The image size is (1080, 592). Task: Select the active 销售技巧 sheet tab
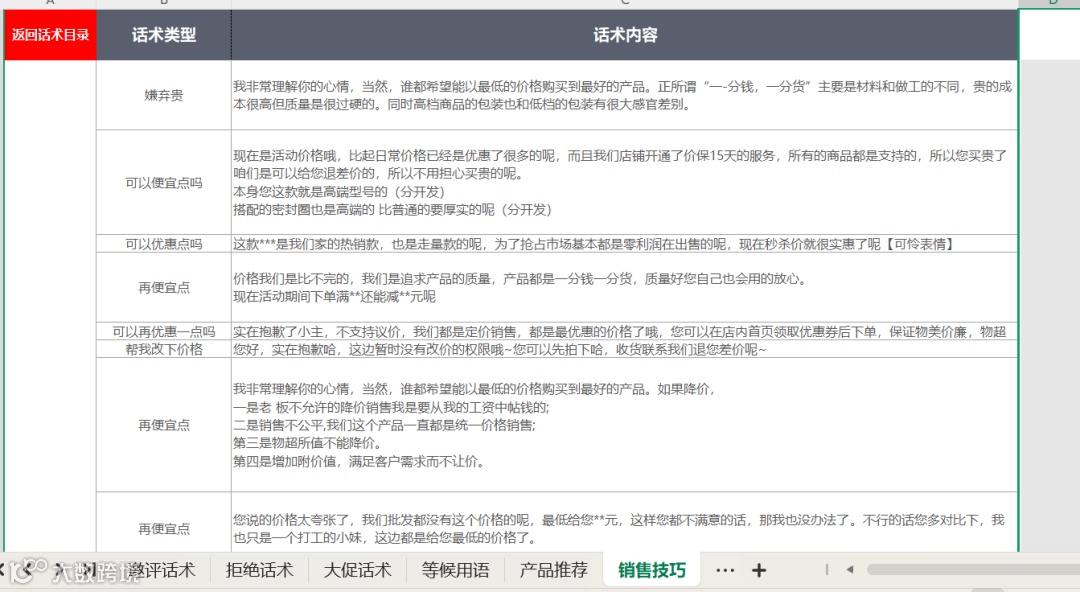click(x=652, y=570)
